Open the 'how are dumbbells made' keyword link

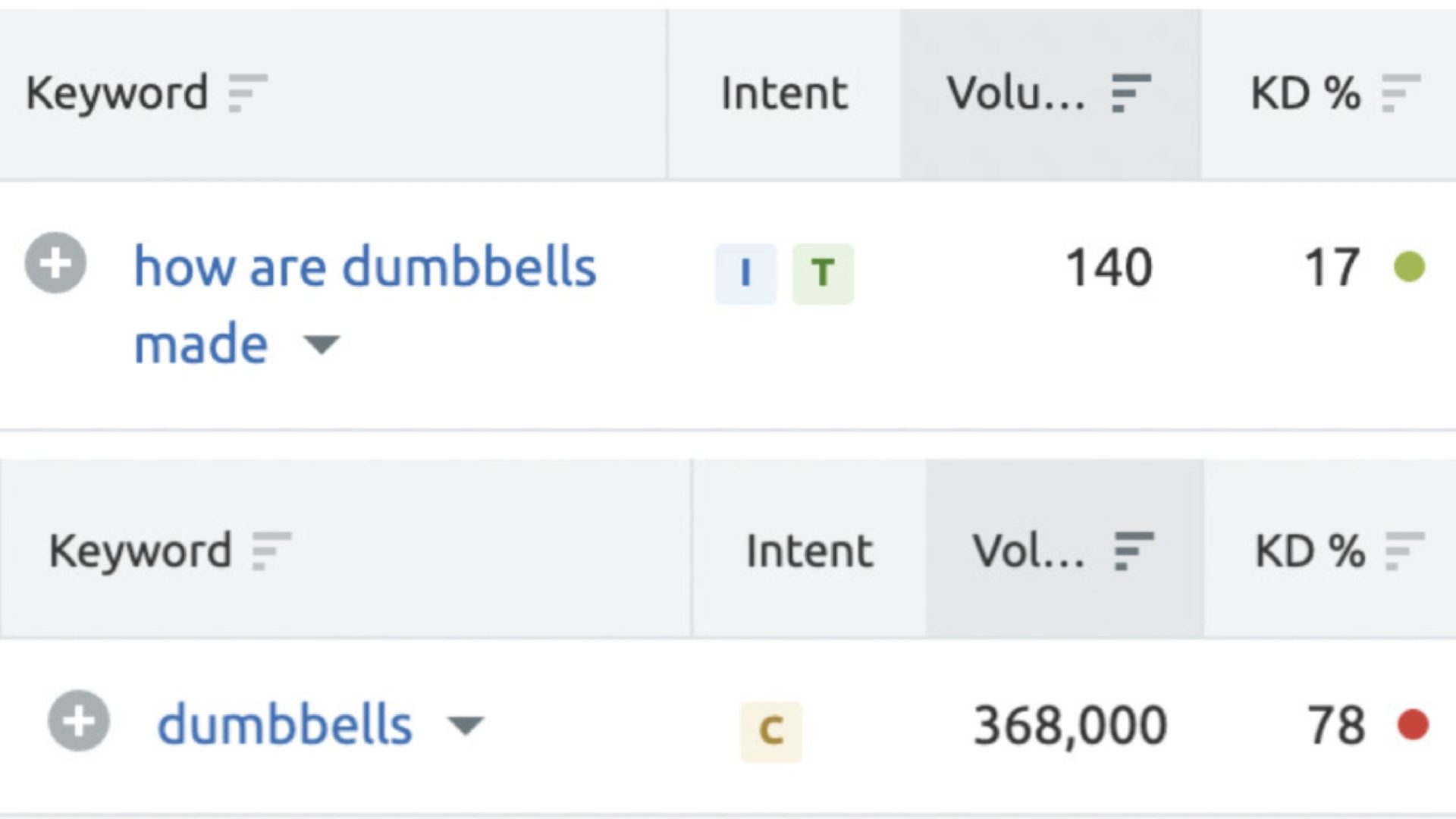click(365, 305)
